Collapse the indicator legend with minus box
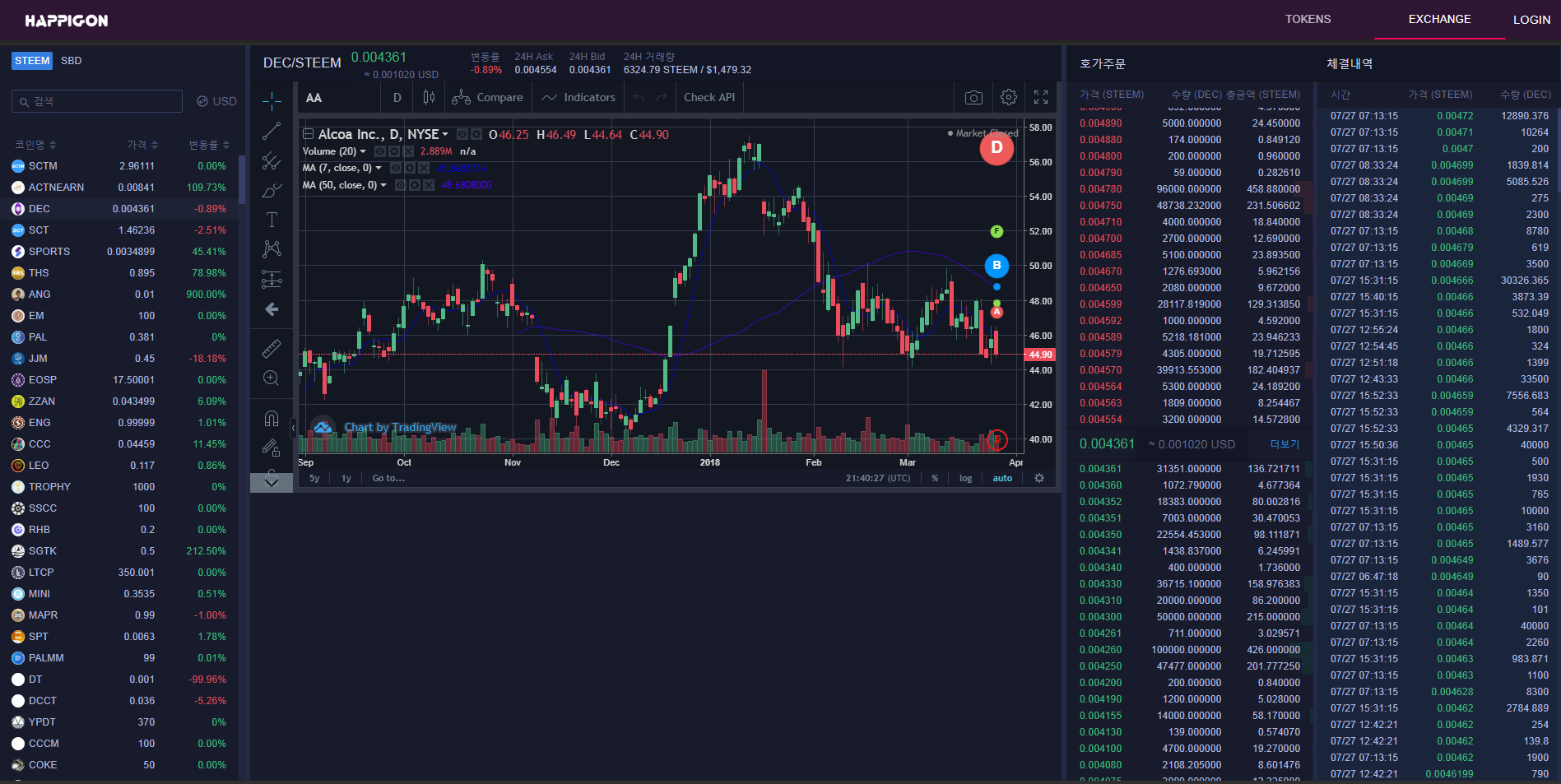This screenshot has height=784, width=1561. coord(309,134)
